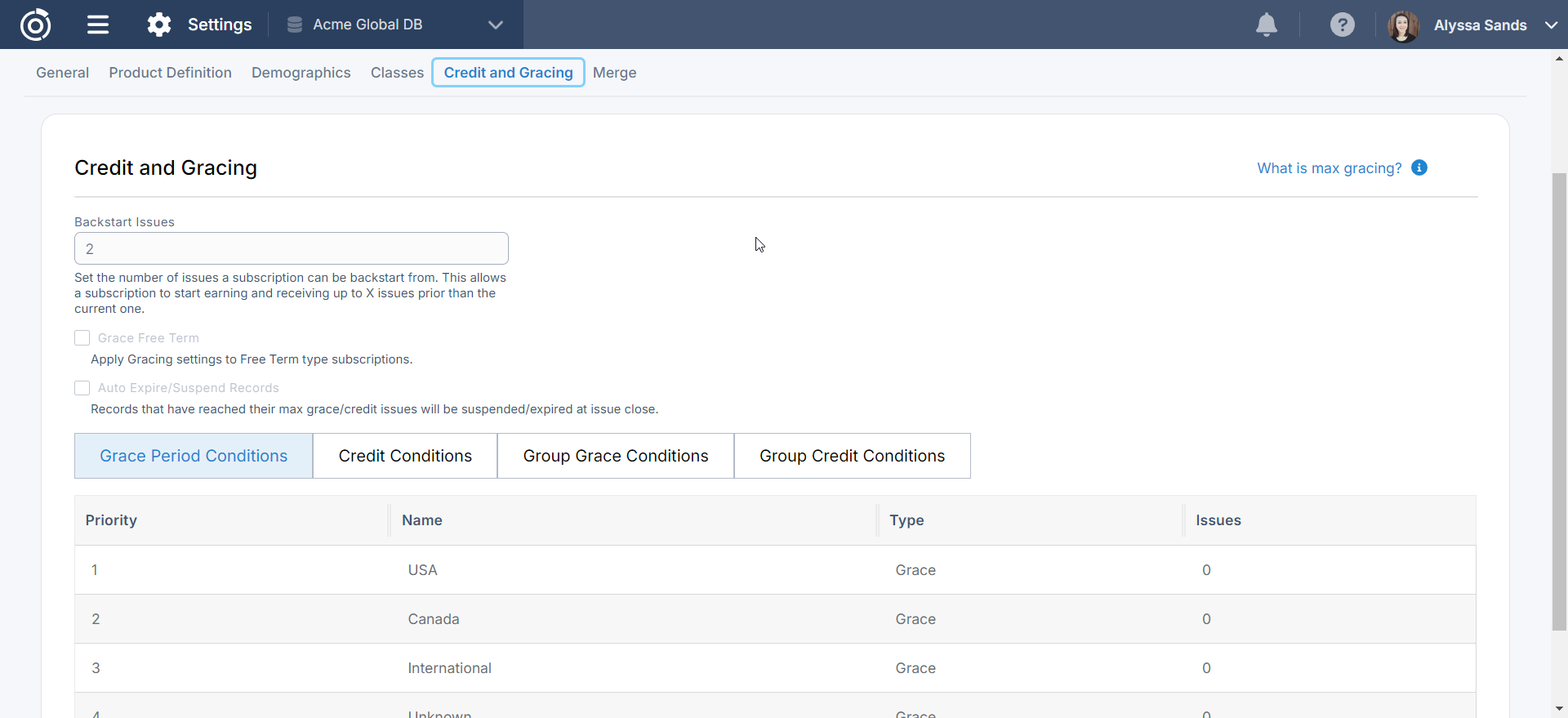
Task: Open the What is max gracing link
Action: pos(1329,168)
